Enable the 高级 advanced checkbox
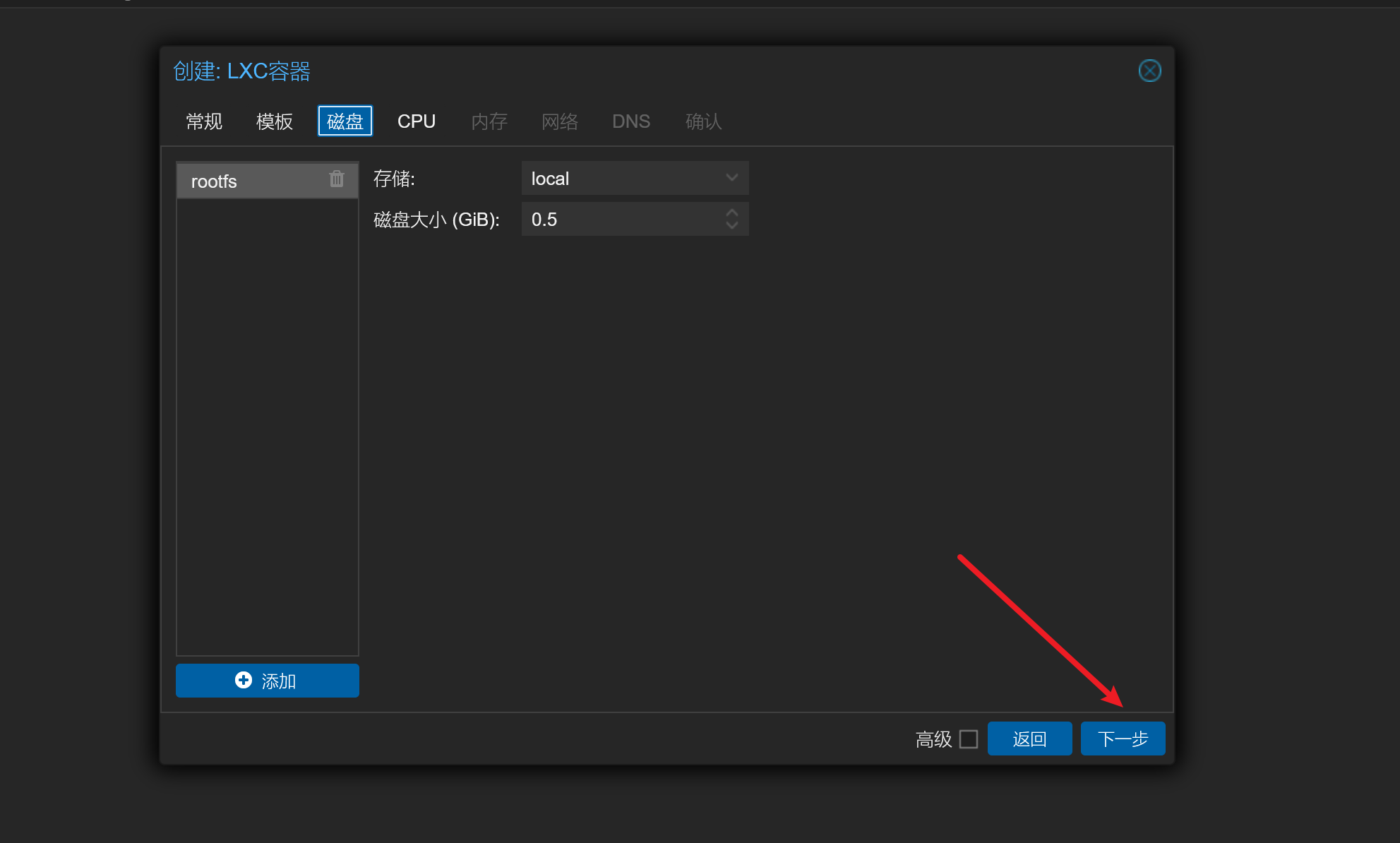This screenshot has width=1400, height=843. tap(969, 739)
